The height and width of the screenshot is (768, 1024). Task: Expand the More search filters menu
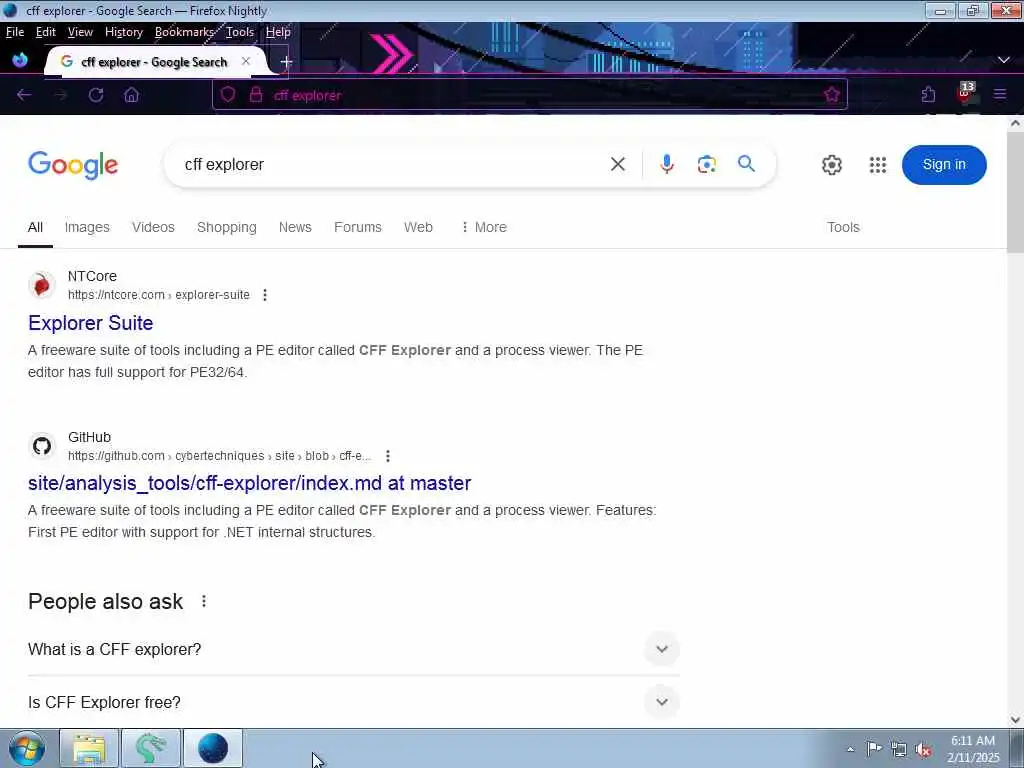point(484,227)
